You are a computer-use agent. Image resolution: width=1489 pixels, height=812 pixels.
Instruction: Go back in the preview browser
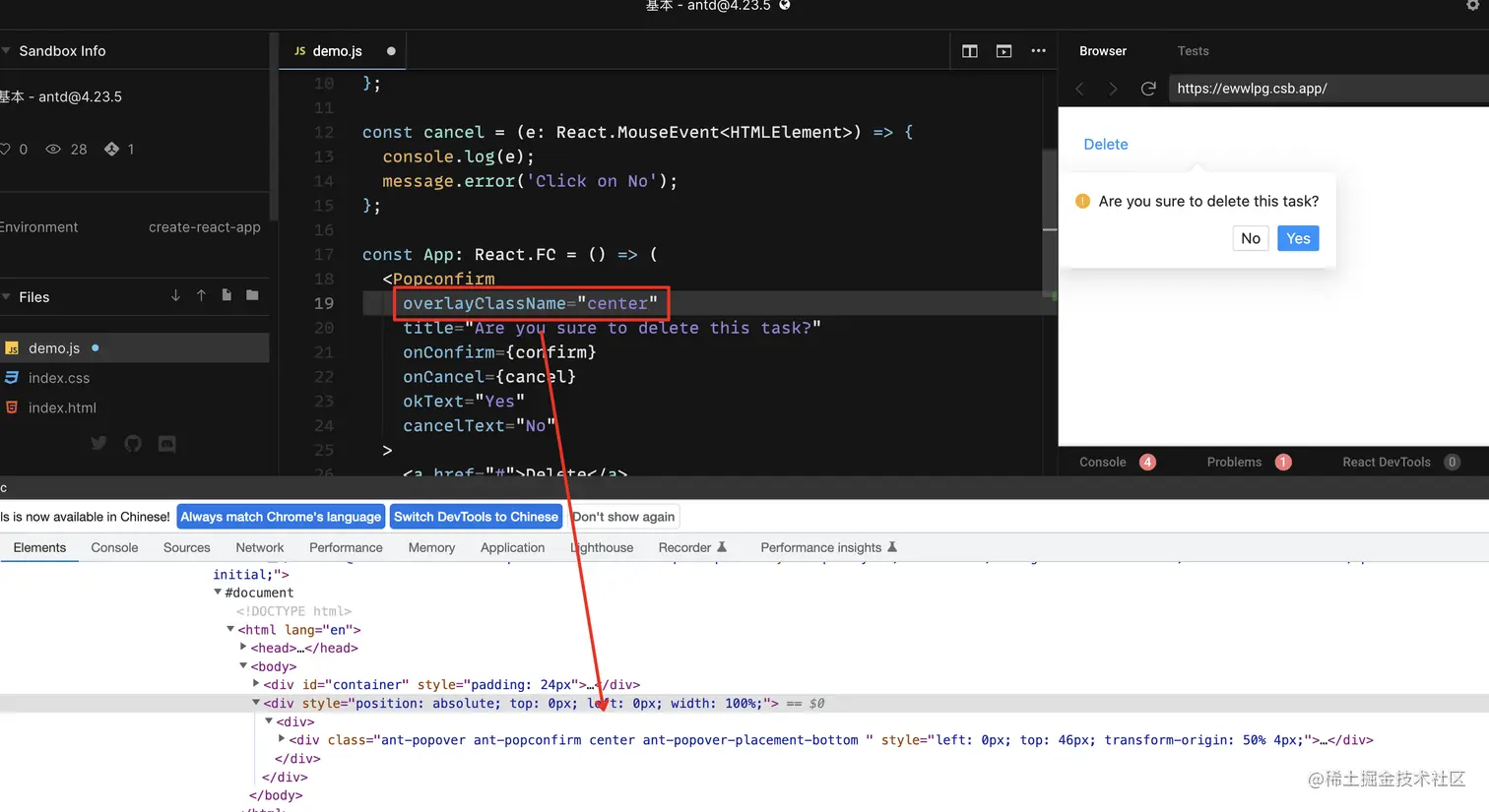coord(1080,89)
